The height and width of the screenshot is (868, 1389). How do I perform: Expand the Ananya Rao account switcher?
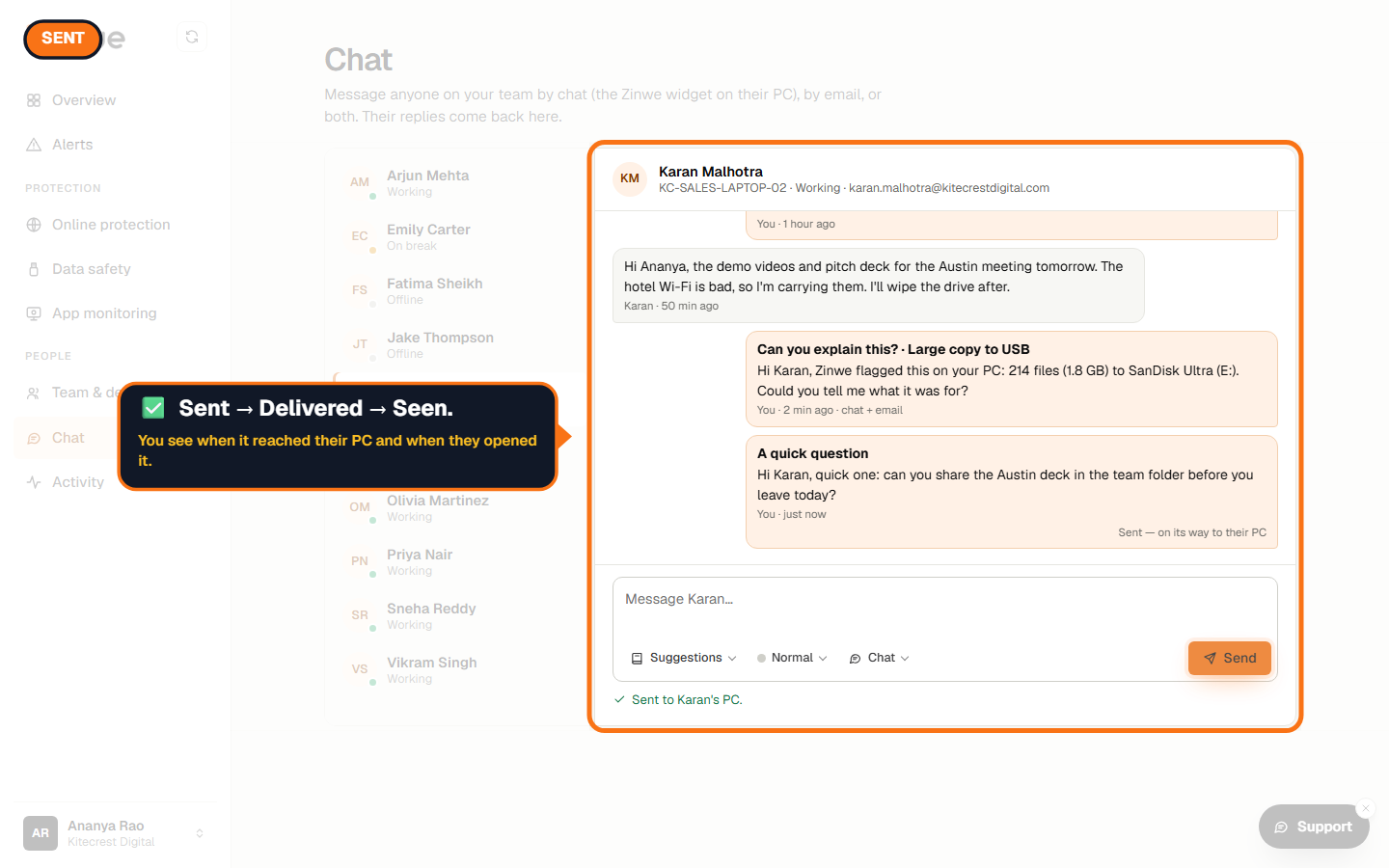click(200, 833)
